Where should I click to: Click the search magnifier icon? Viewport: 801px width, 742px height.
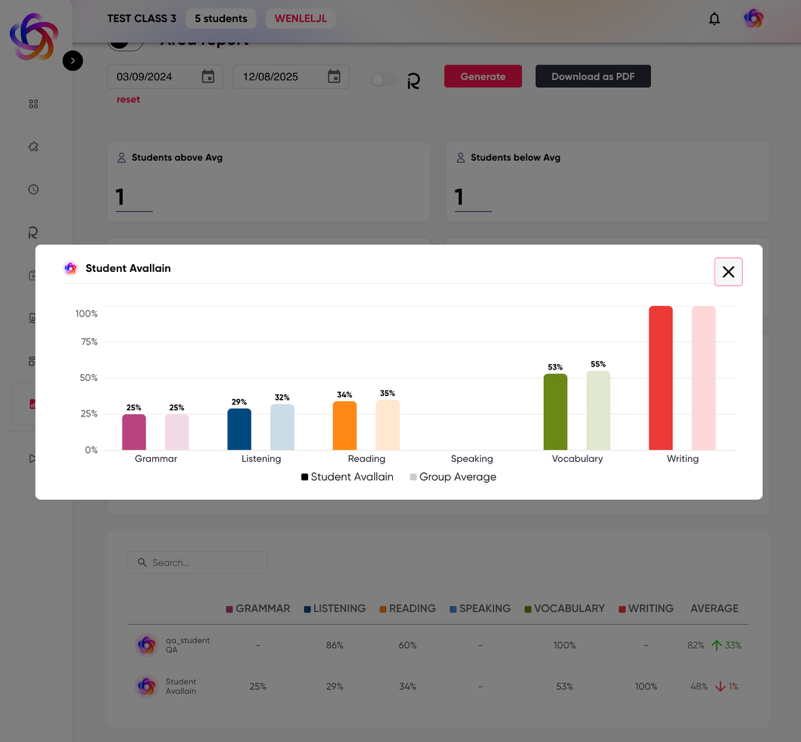[142, 562]
